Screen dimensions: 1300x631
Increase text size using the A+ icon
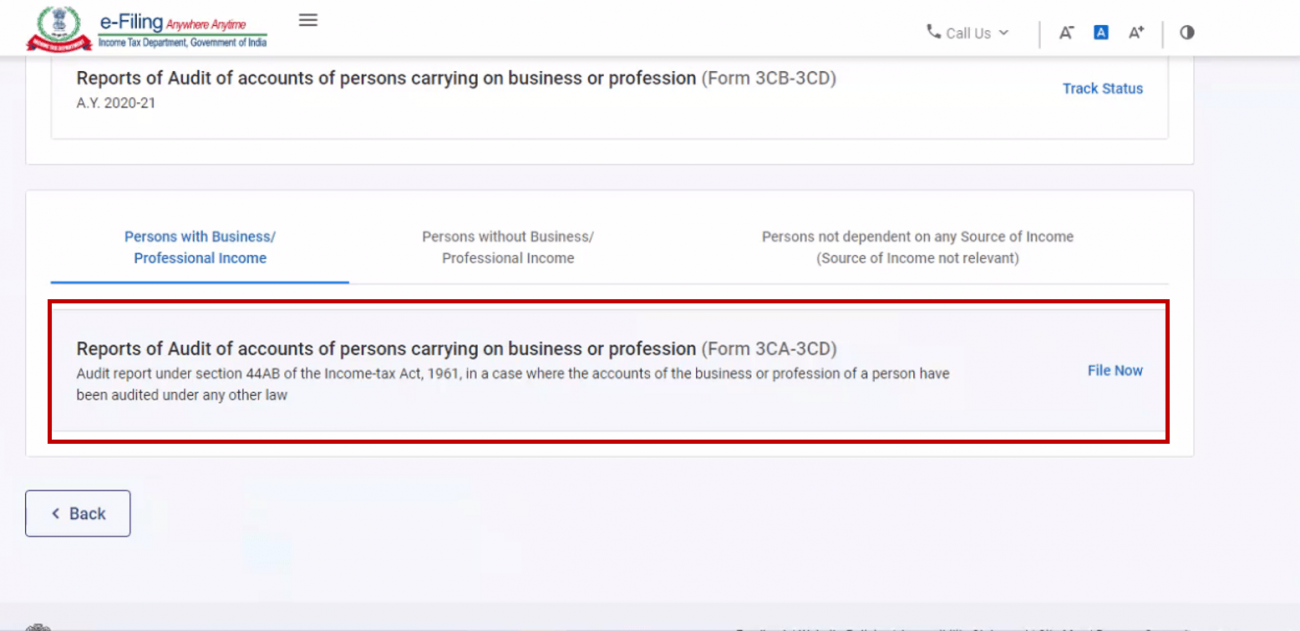point(1136,32)
